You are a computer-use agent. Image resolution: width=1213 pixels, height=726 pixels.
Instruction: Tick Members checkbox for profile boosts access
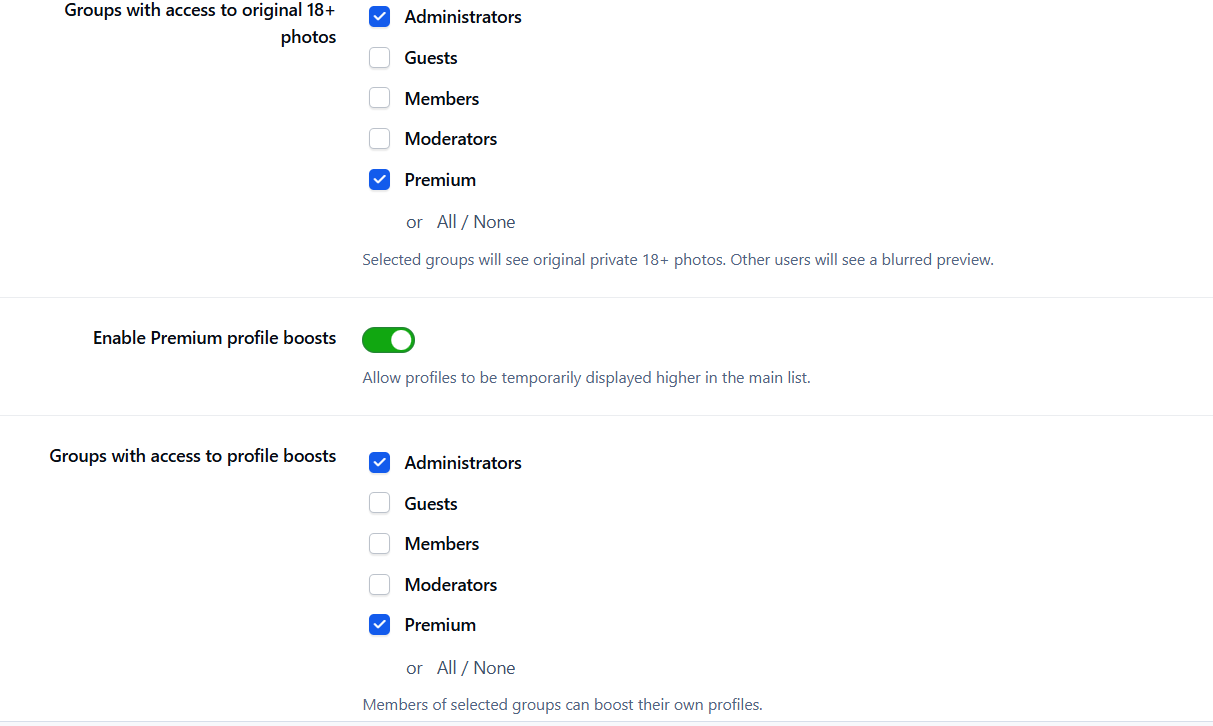coord(380,544)
